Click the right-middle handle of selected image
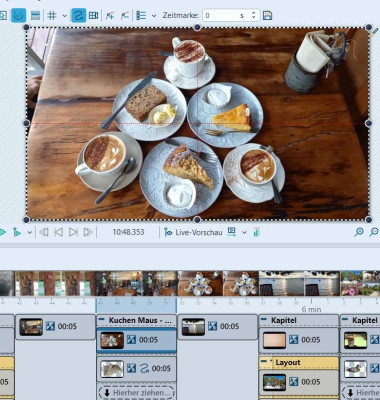Screen dimensions: 380x400 (368, 123)
